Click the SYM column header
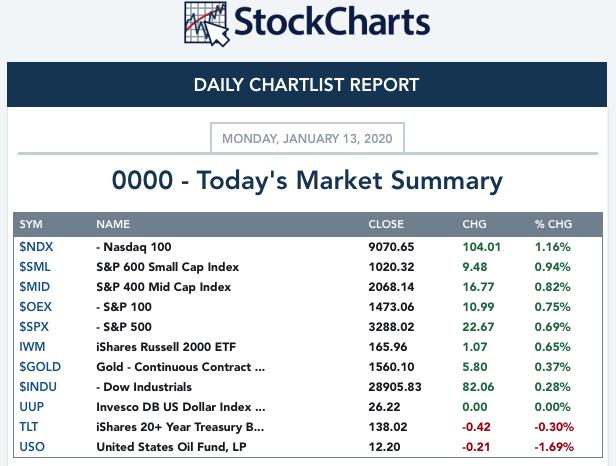 pyautogui.click(x=31, y=224)
